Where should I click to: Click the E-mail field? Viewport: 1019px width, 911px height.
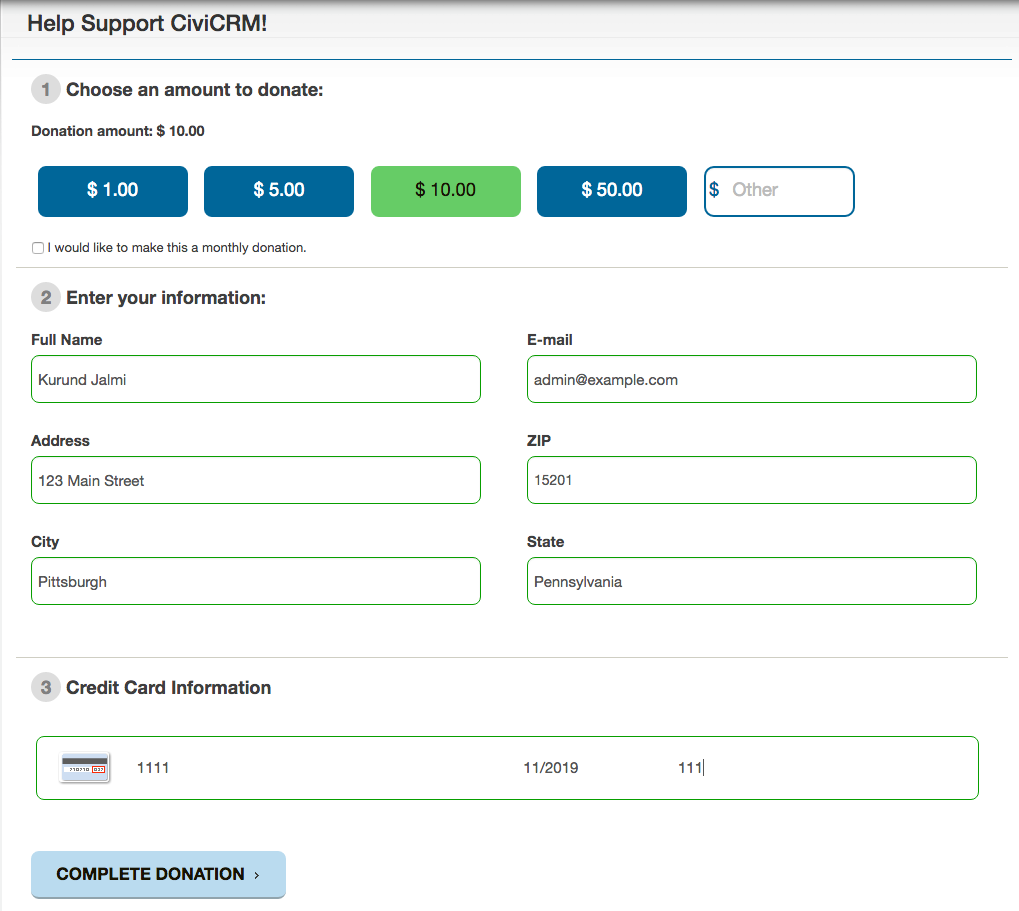pos(752,379)
